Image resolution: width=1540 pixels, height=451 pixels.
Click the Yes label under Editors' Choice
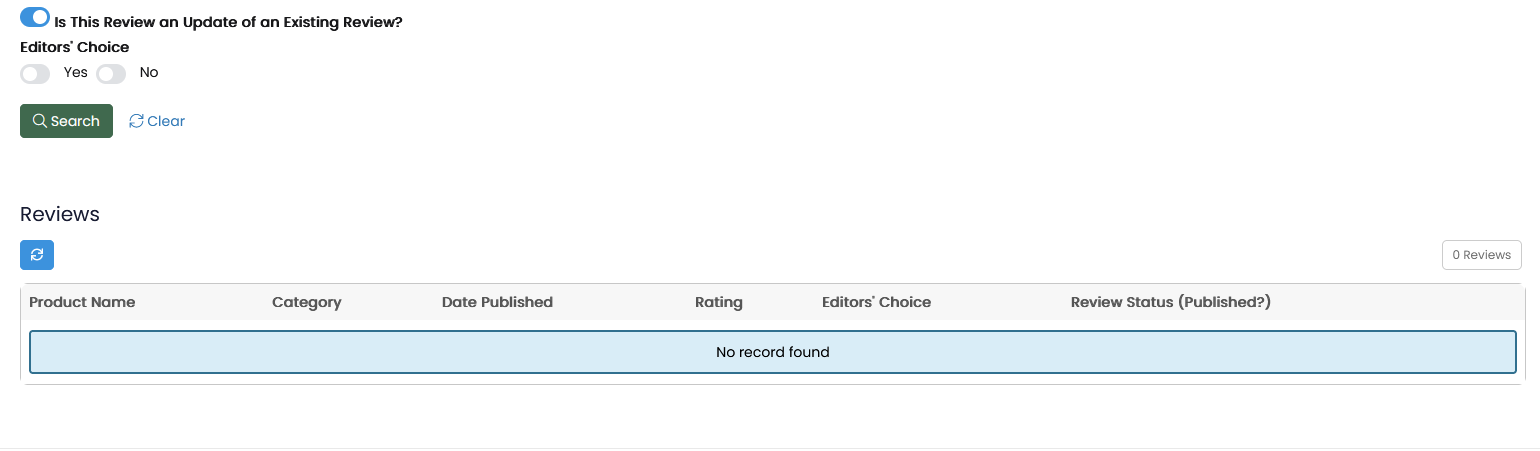(76, 72)
